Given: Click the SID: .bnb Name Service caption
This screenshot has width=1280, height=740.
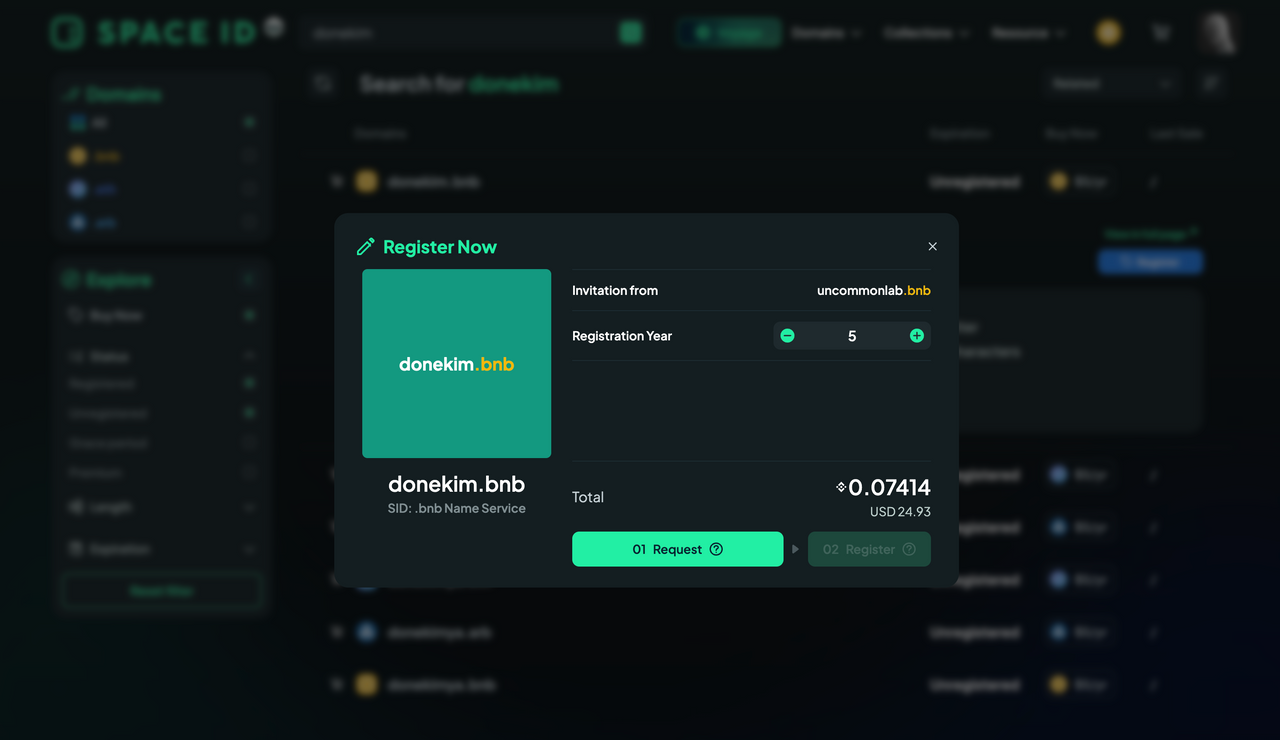Looking at the screenshot, I should (x=456, y=508).
